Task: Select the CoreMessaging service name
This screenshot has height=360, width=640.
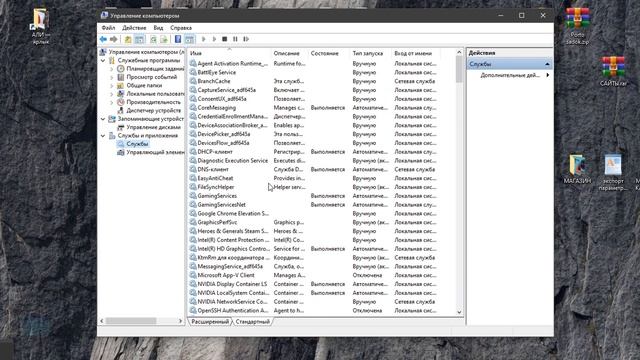Action: tap(217, 108)
